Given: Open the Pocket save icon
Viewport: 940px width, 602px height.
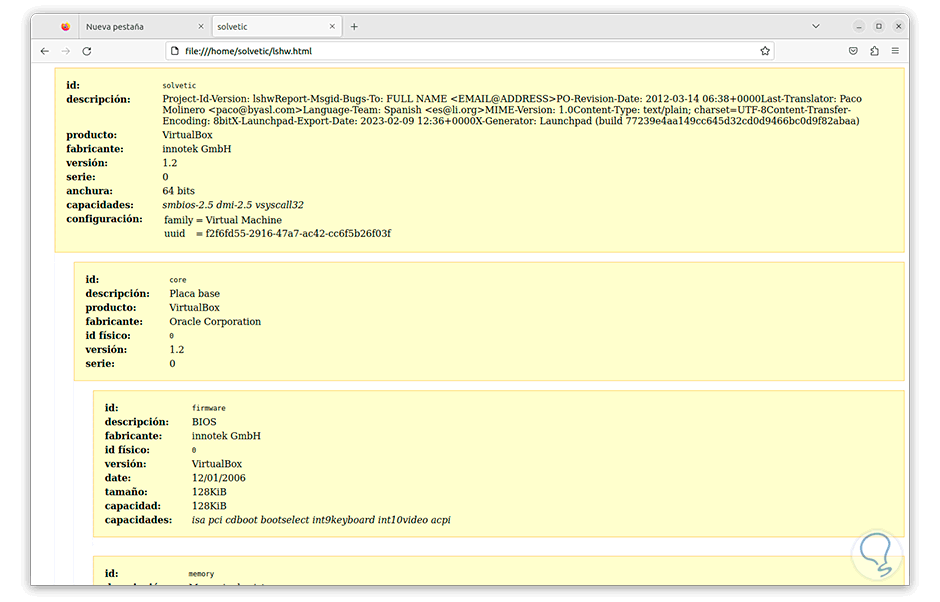Looking at the screenshot, I should click(x=853, y=51).
